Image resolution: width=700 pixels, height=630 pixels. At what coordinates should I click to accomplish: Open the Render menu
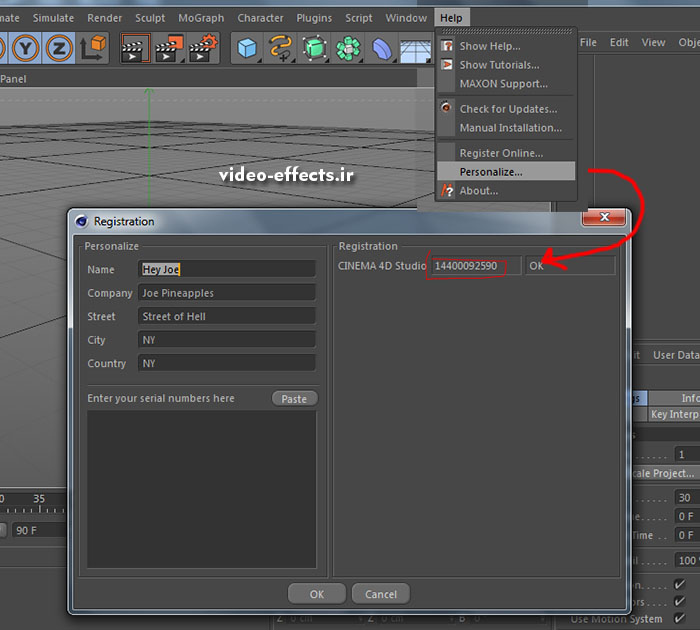[x=104, y=18]
